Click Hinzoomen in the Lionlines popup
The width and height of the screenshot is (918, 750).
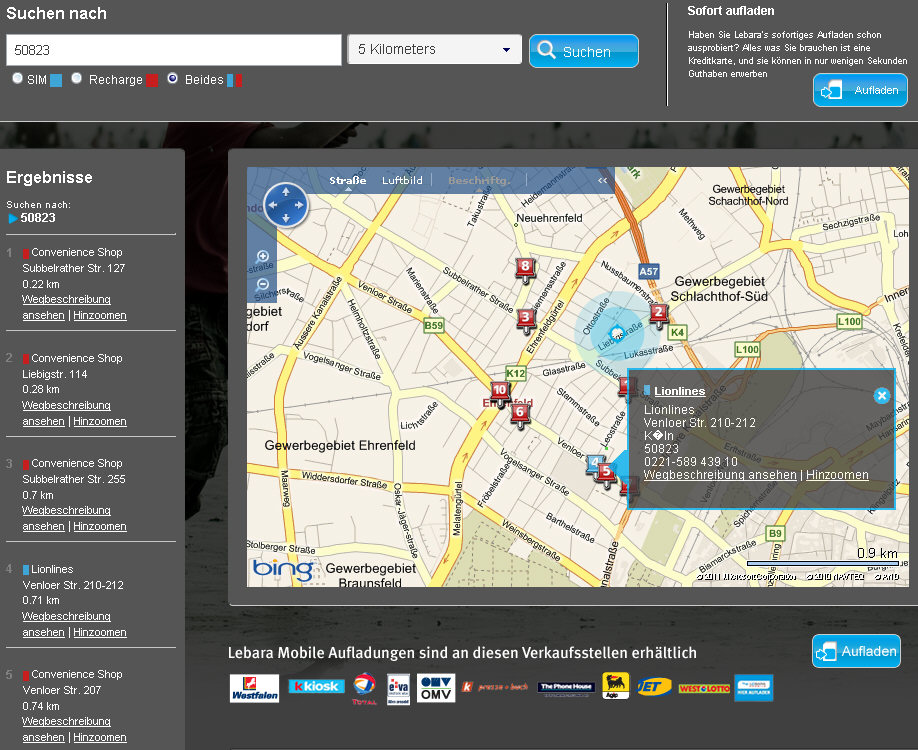(837, 475)
